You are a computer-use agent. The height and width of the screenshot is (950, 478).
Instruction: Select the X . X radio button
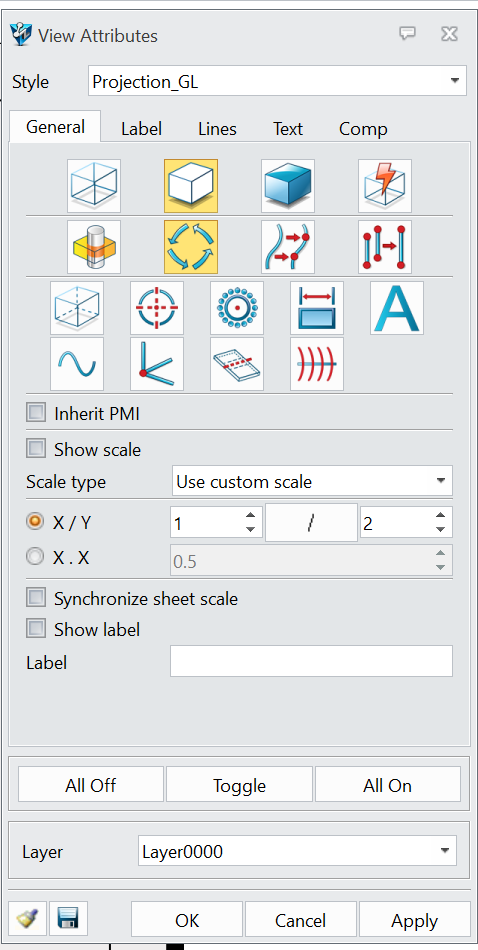click(35, 557)
